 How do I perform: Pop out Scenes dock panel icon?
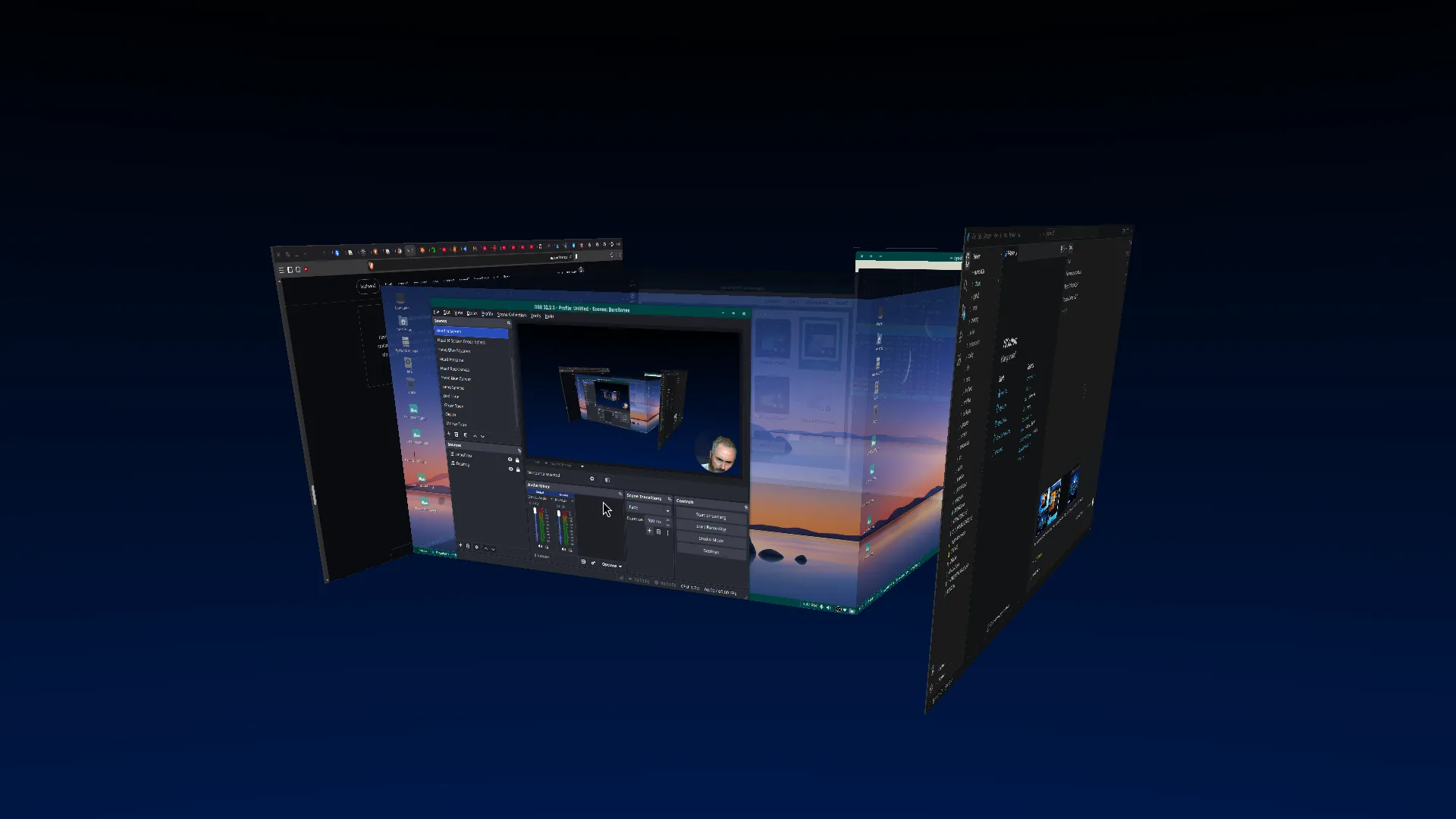click(509, 323)
